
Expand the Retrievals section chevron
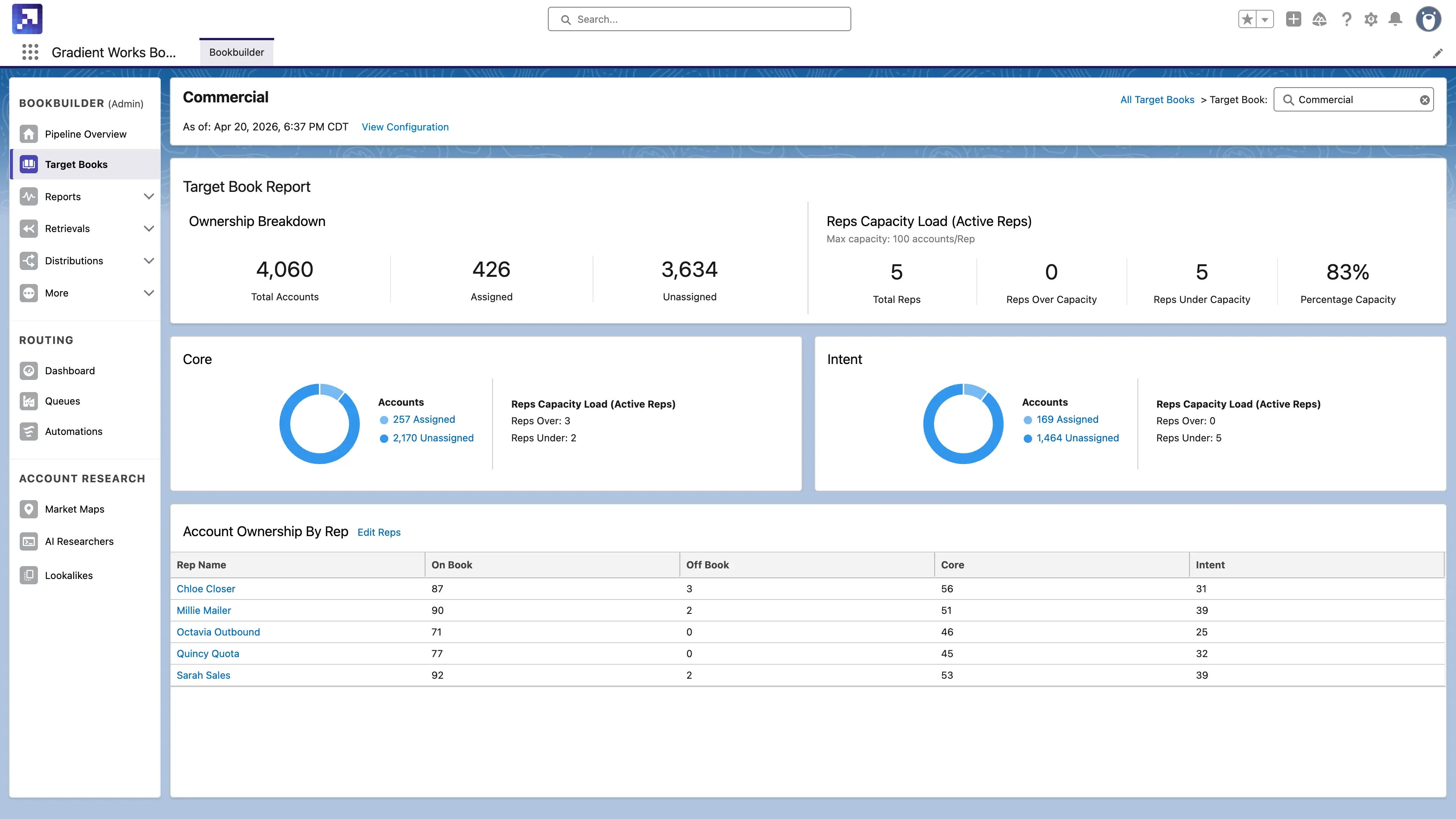click(x=149, y=228)
